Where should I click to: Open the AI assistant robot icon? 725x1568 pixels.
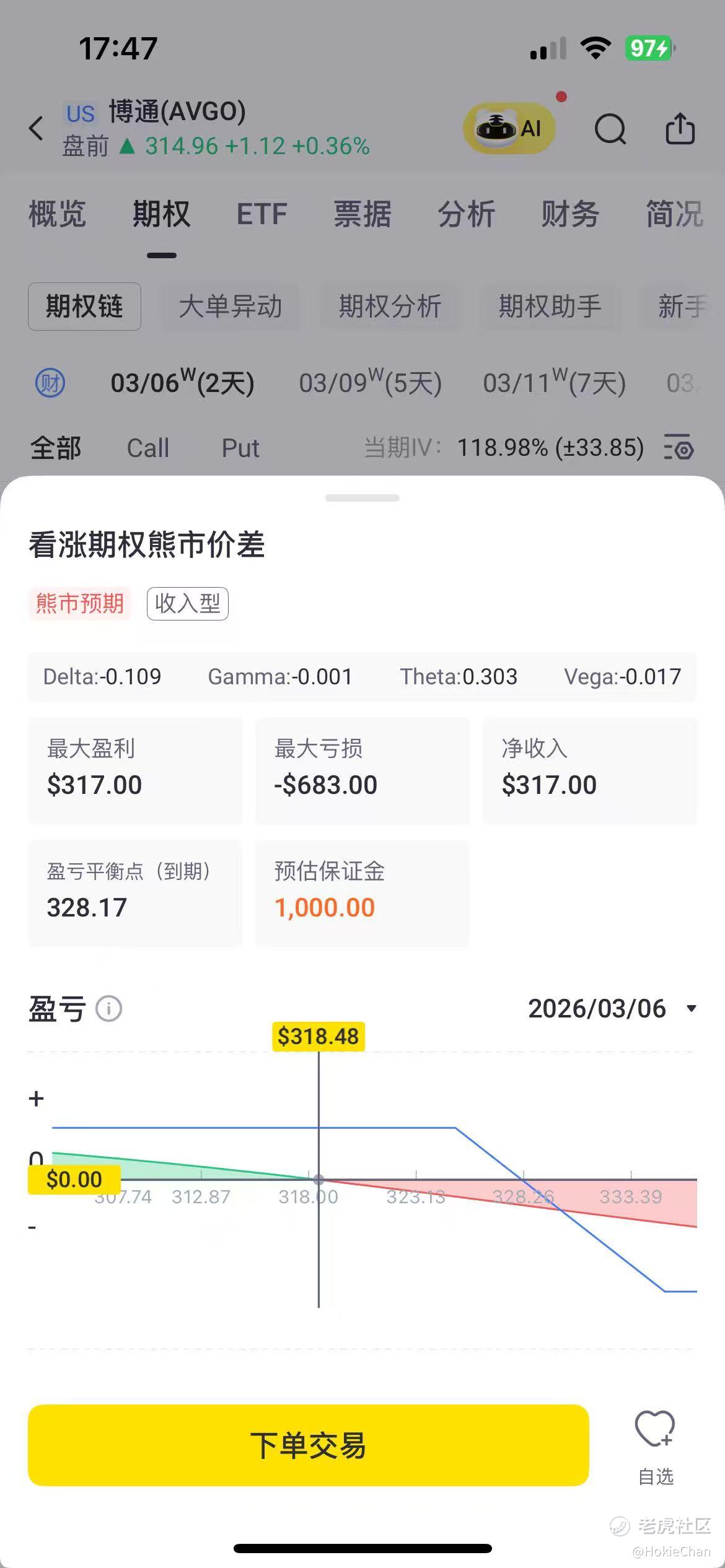coord(509,128)
